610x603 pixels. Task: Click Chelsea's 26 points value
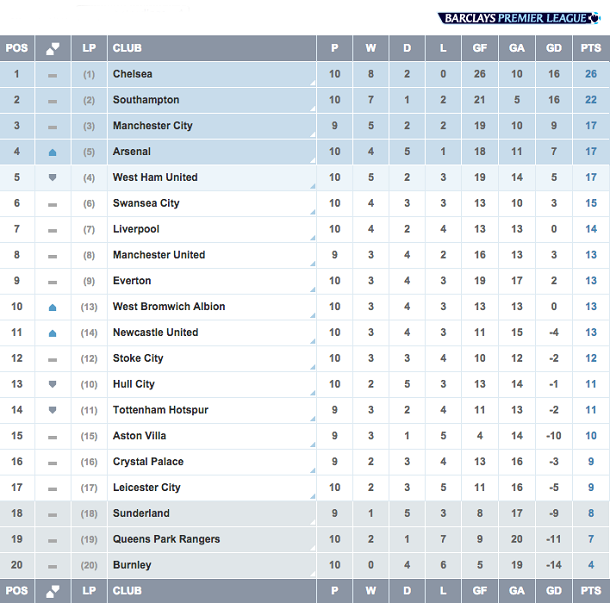[x=591, y=74]
